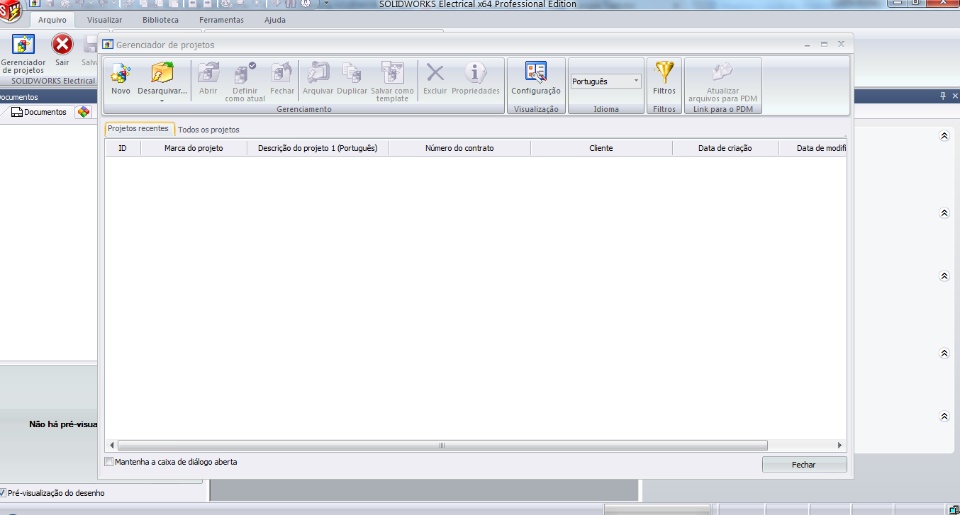Sort by Descrição do projeto 1 column

[x=318, y=148]
